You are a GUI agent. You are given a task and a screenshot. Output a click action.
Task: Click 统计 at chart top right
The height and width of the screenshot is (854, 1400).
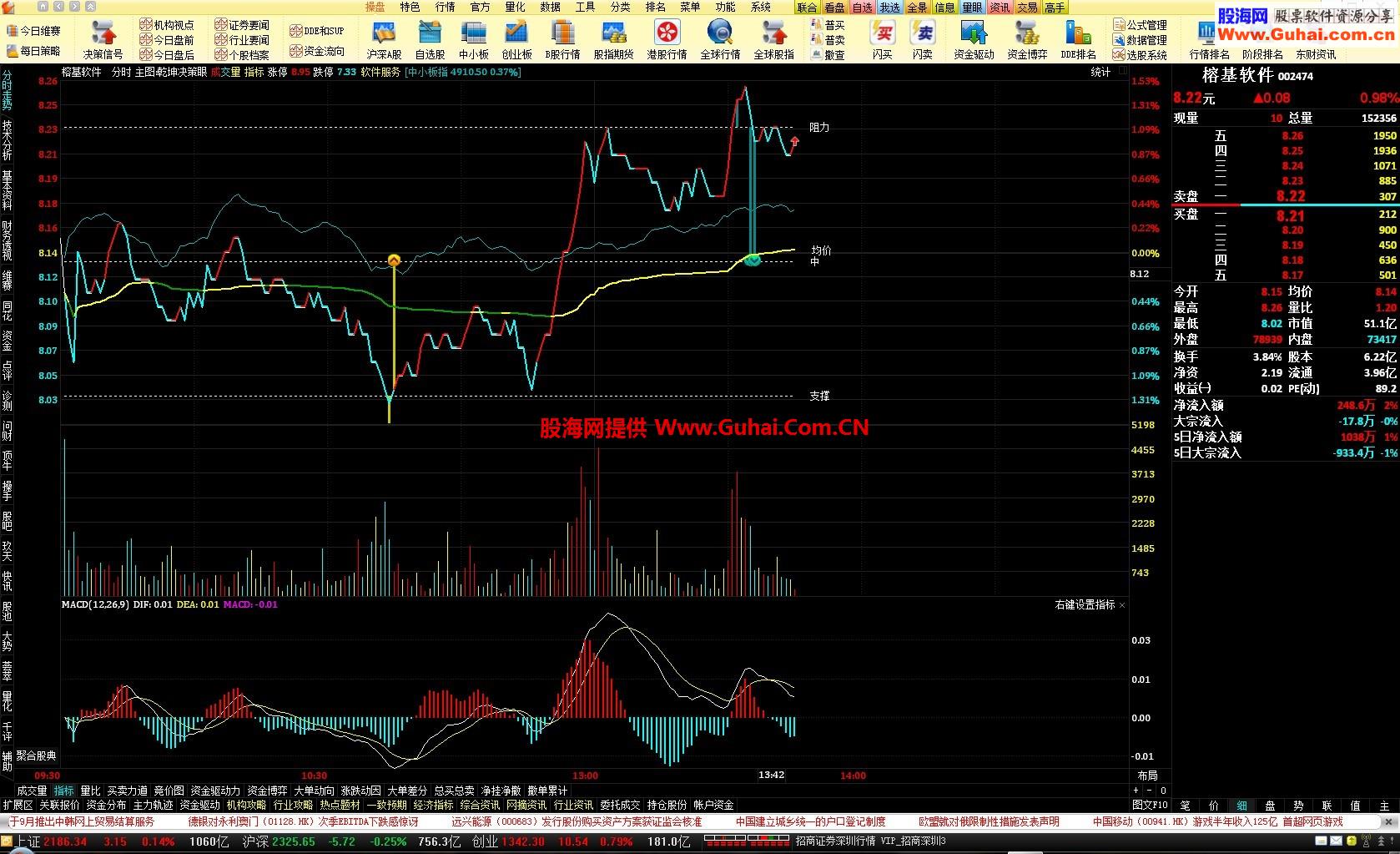(x=1100, y=73)
